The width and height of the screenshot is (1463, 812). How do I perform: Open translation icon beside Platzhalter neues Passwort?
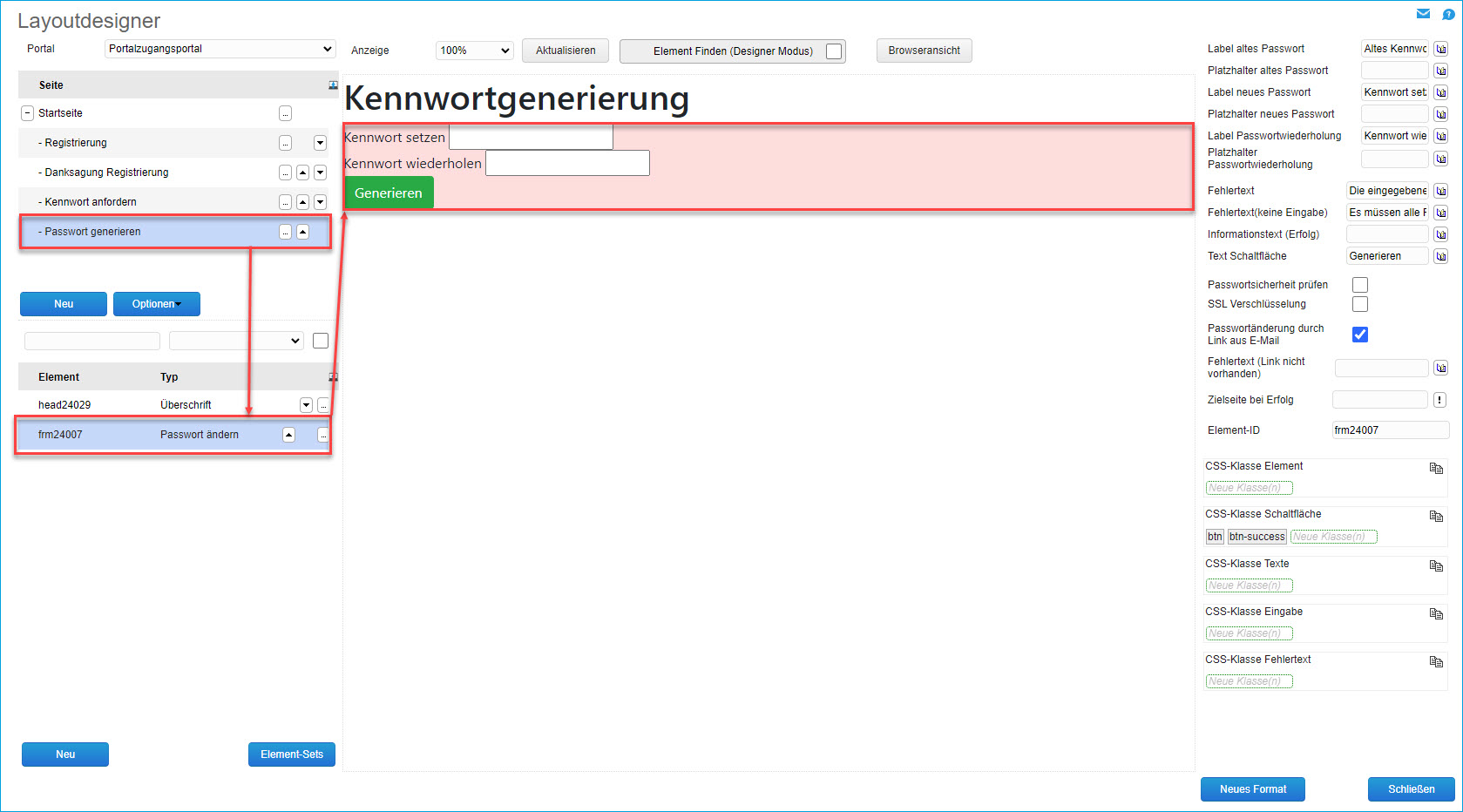point(1441,114)
